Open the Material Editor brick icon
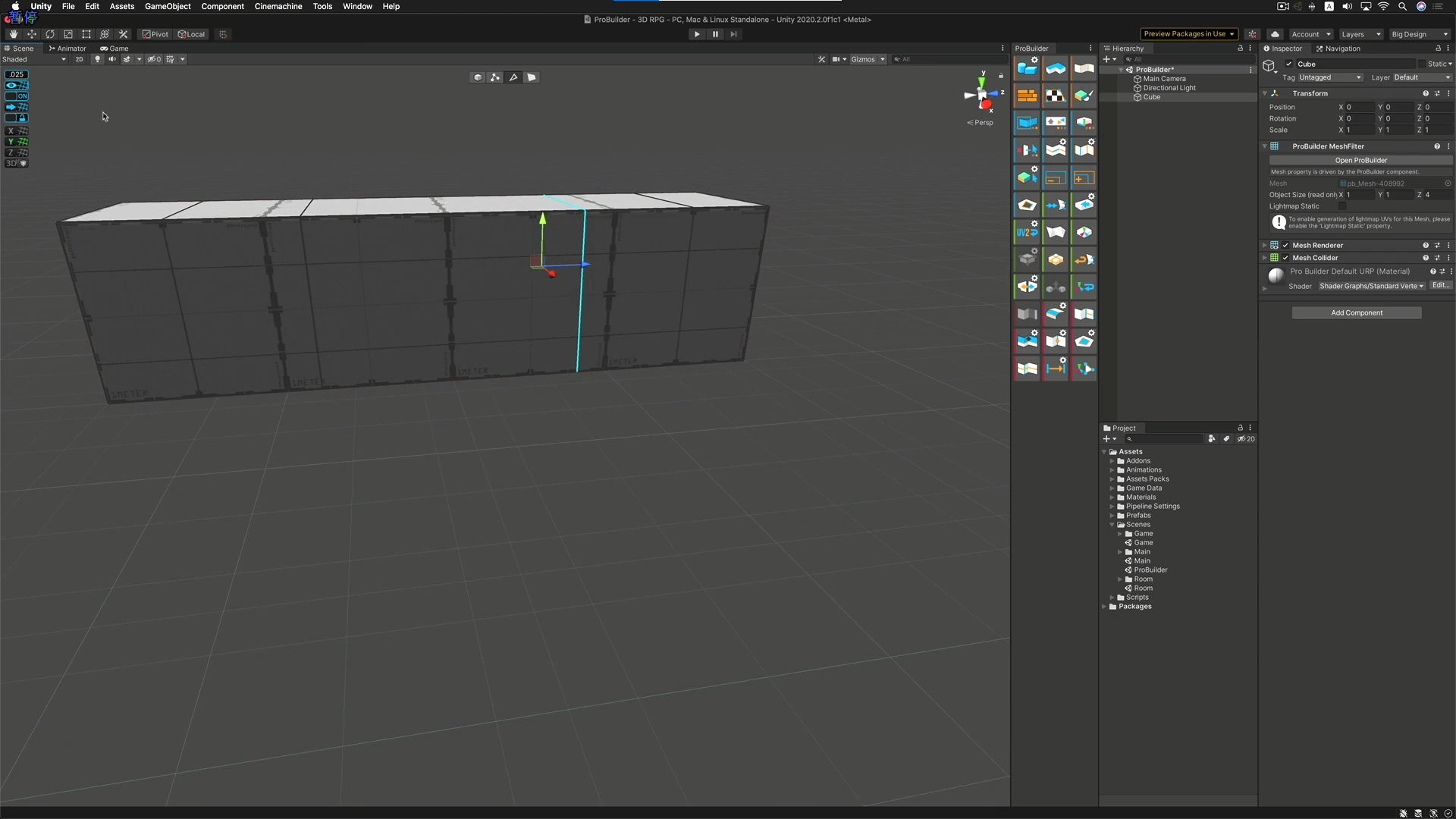The width and height of the screenshot is (1456, 819). pyautogui.click(x=1028, y=96)
